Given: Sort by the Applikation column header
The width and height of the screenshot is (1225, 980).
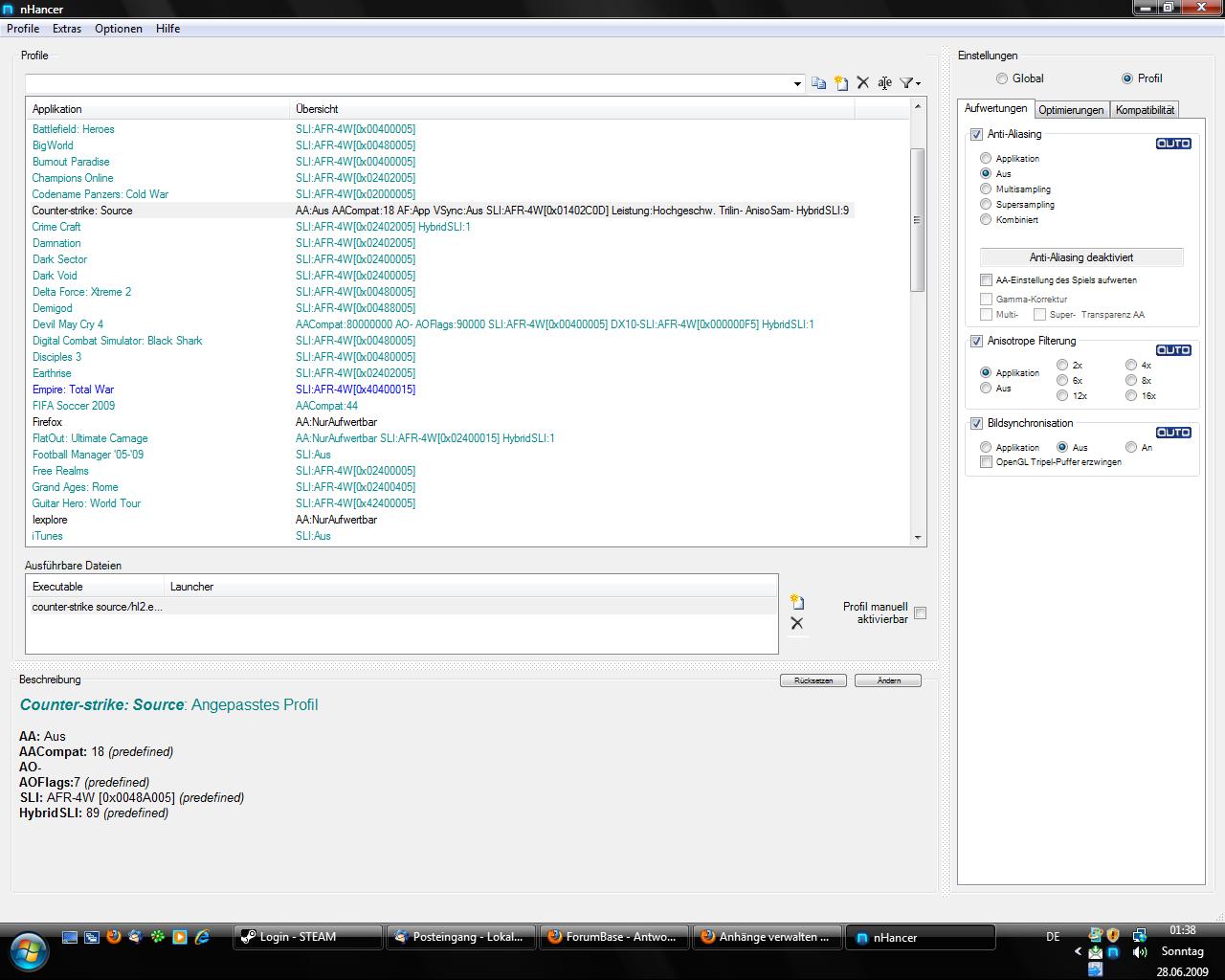Looking at the screenshot, I should [x=157, y=109].
